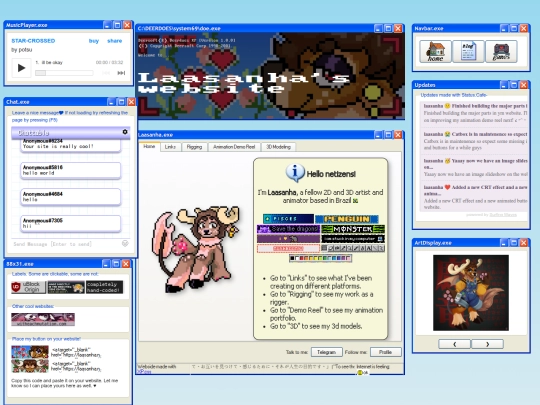The height and width of the screenshot is (405, 540).
Task: Close the Navbar.exe window
Action: pos(523,28)
